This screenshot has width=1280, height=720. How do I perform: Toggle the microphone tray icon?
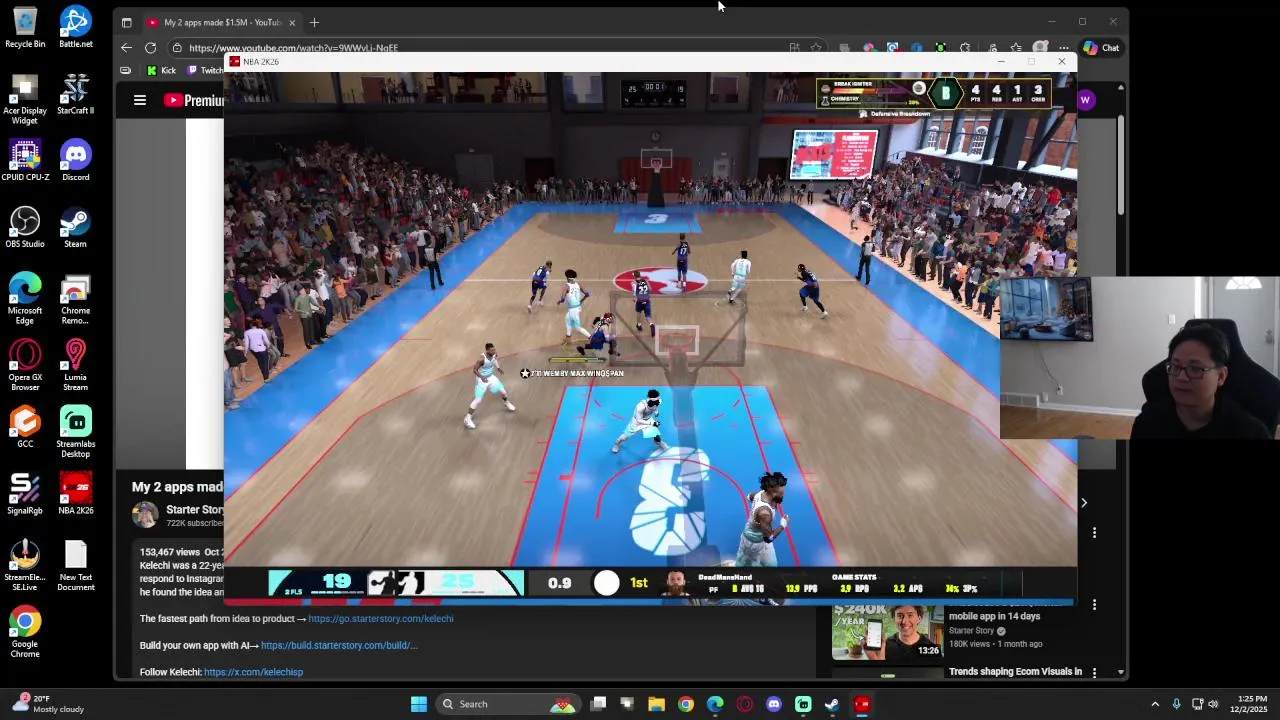1176,704
